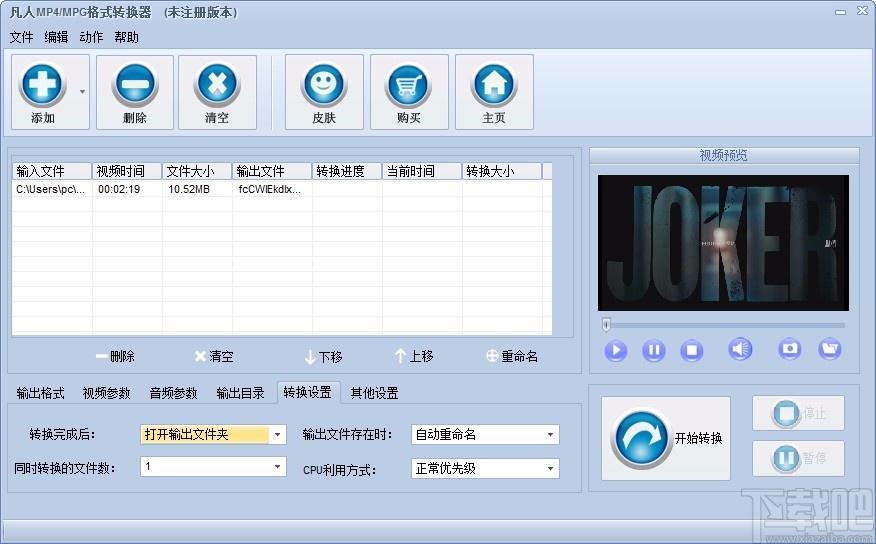Click the 删除 link below the file list
Screen dimensions: 876x544
[x=115, y=356]
